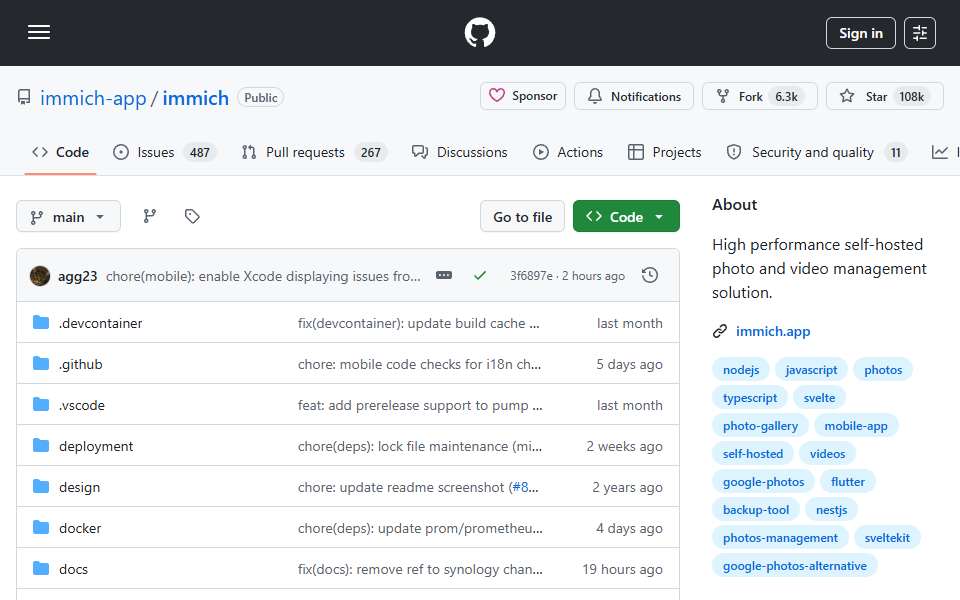
Task: Select the google-photos topic tag
Action: pyautogui.click(x=763, y=482)
